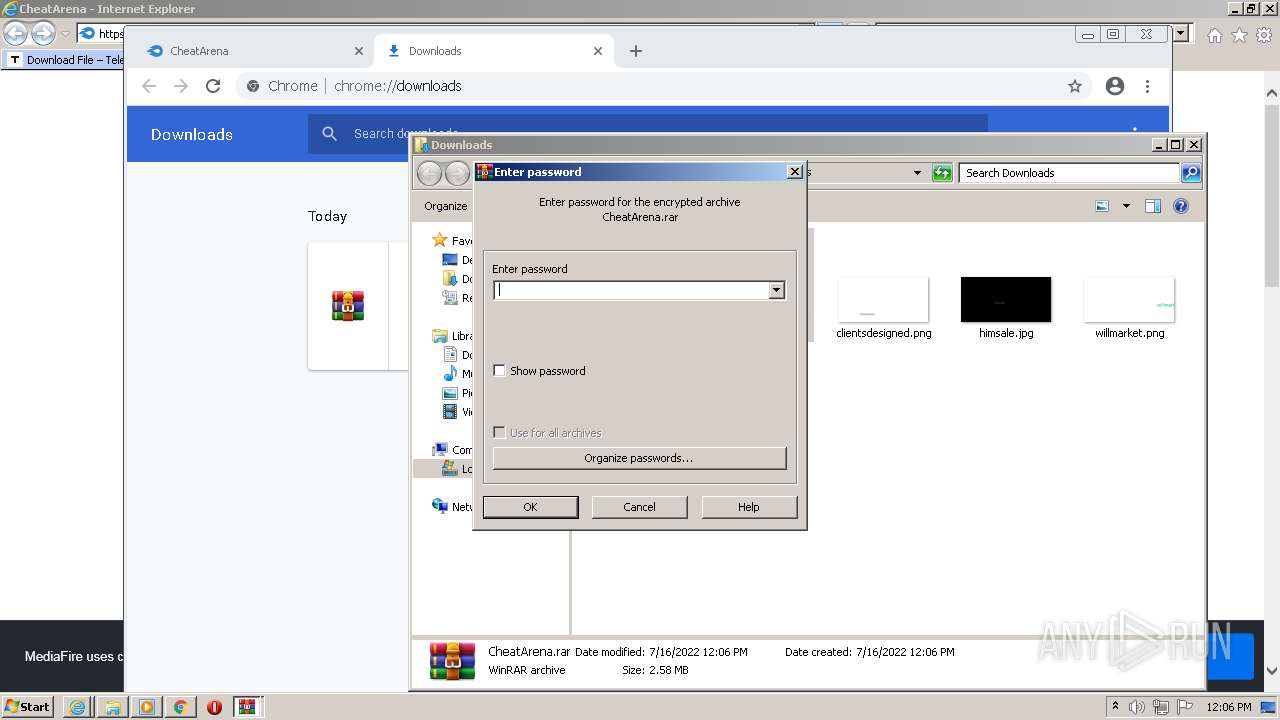Open a new Chrome tab
This screenshot has width=1280, height=720.
tap(636, 51)
